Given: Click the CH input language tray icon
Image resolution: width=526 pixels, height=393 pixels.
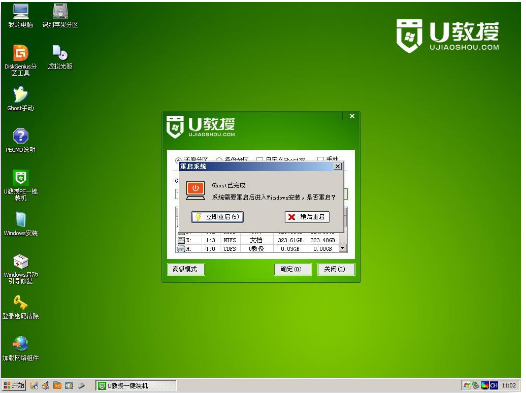Looking at the screenshot, I should [494, 386].
